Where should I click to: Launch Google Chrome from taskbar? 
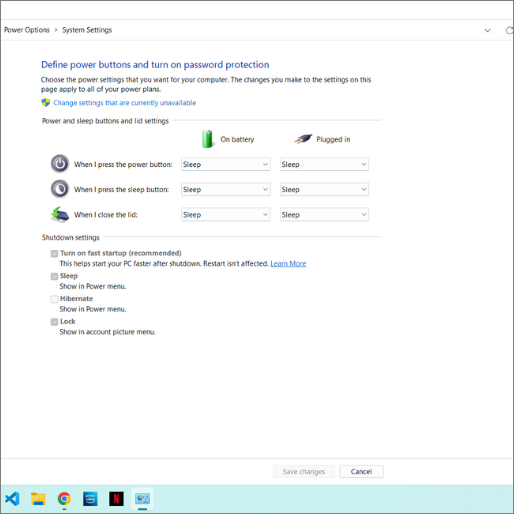(64, 499)
